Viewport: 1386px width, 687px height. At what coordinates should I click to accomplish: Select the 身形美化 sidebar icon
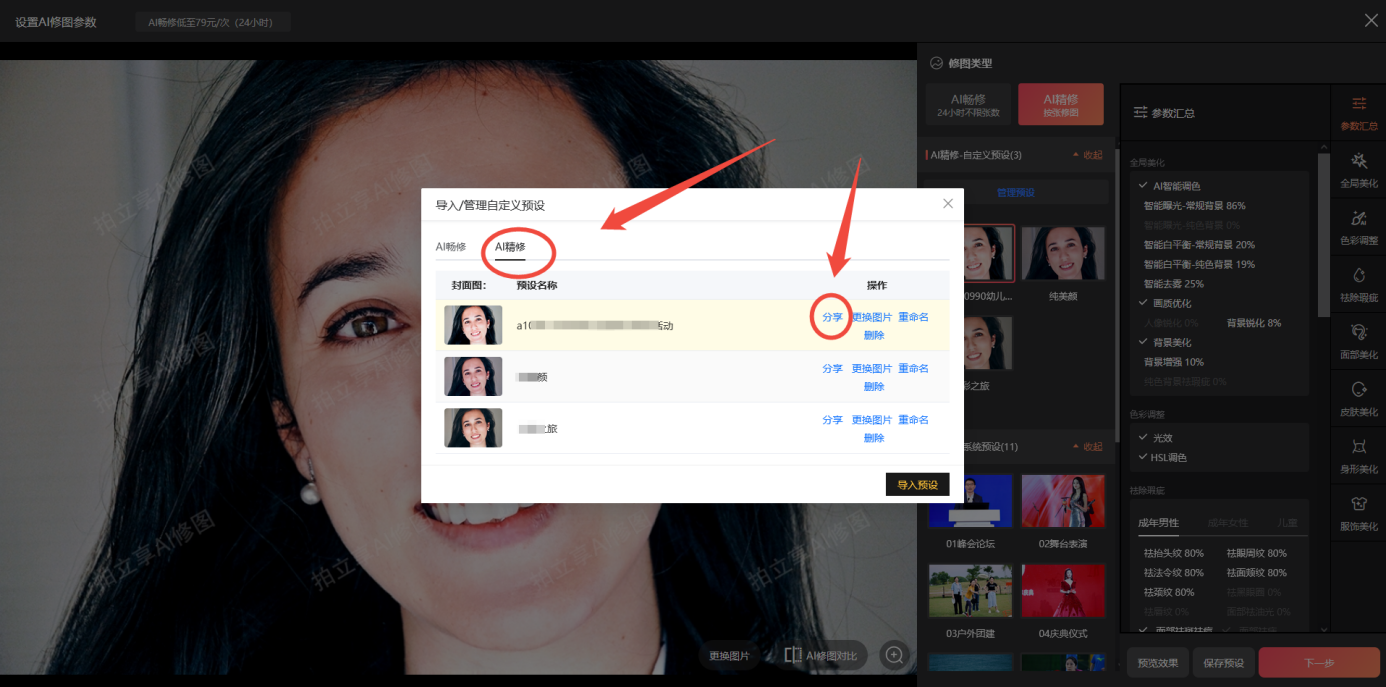[1358, 455]
